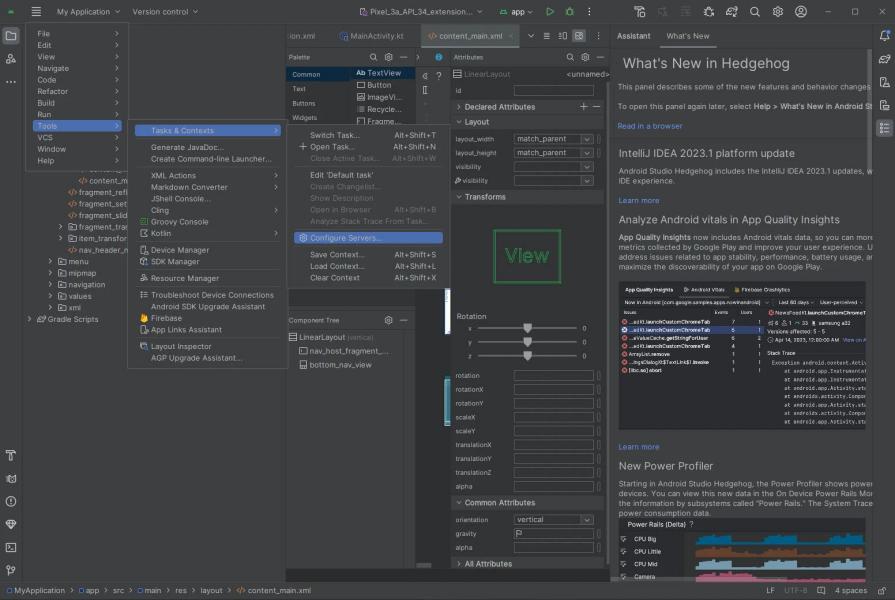The height and width of the screenshot is (600, 895).
Task: Open IDE settings gear in title bar
Action: [x=777, y=11]
